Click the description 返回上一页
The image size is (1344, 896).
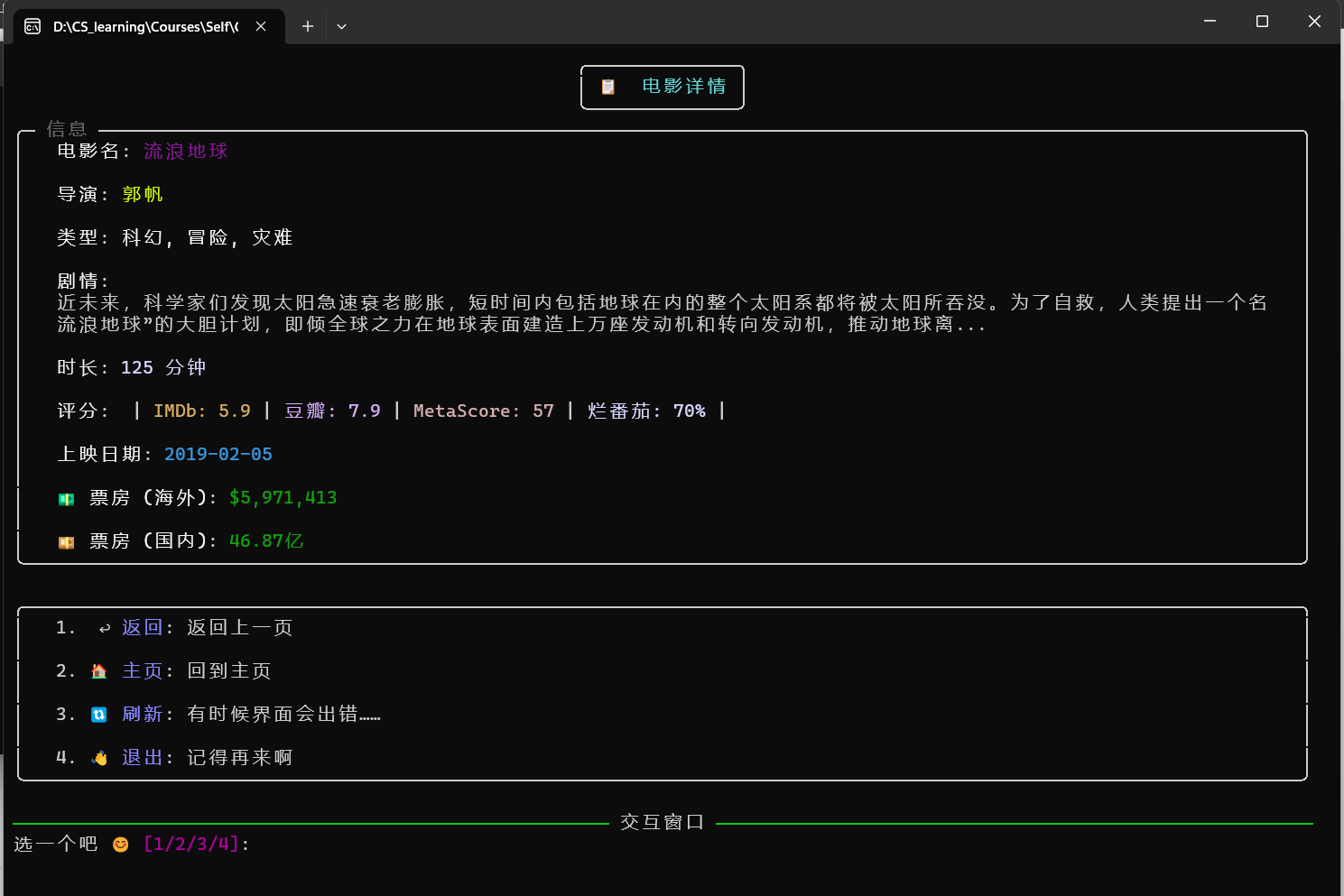coord(240,627)
